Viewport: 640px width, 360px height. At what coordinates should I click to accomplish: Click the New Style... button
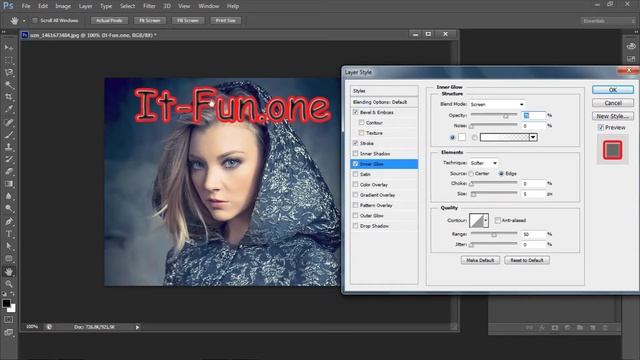pyautogui.click(x=613, y=116)
